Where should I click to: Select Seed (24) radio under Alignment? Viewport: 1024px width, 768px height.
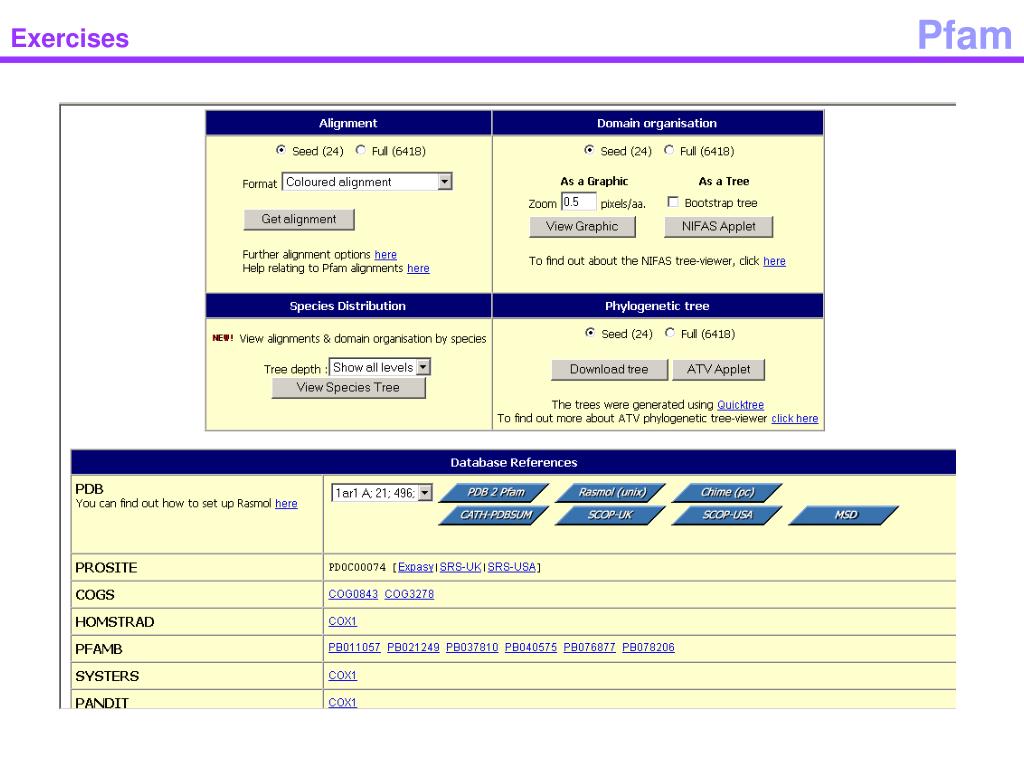click(281, 150)
